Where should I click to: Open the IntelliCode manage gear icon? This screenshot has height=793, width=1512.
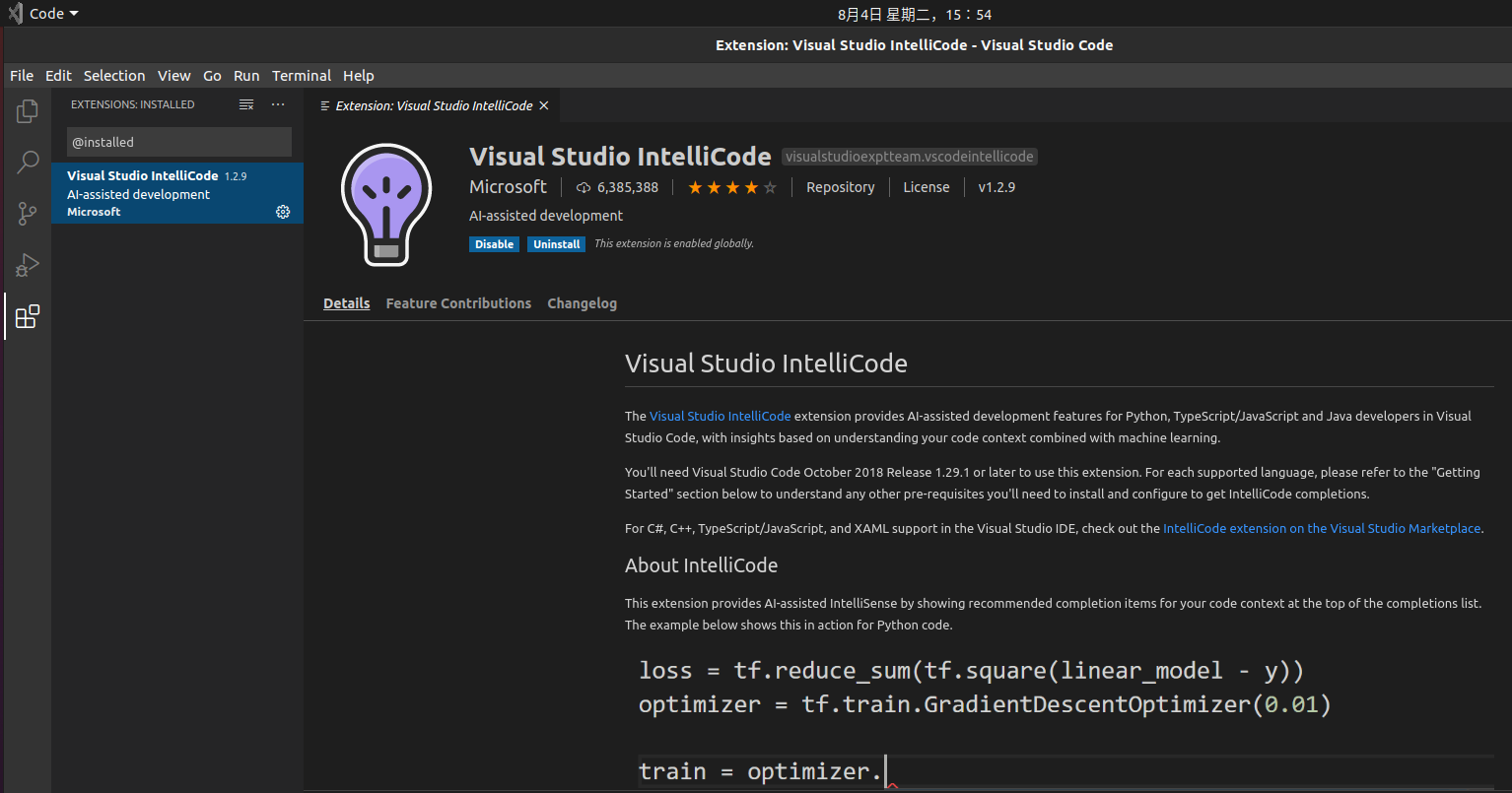283,212
